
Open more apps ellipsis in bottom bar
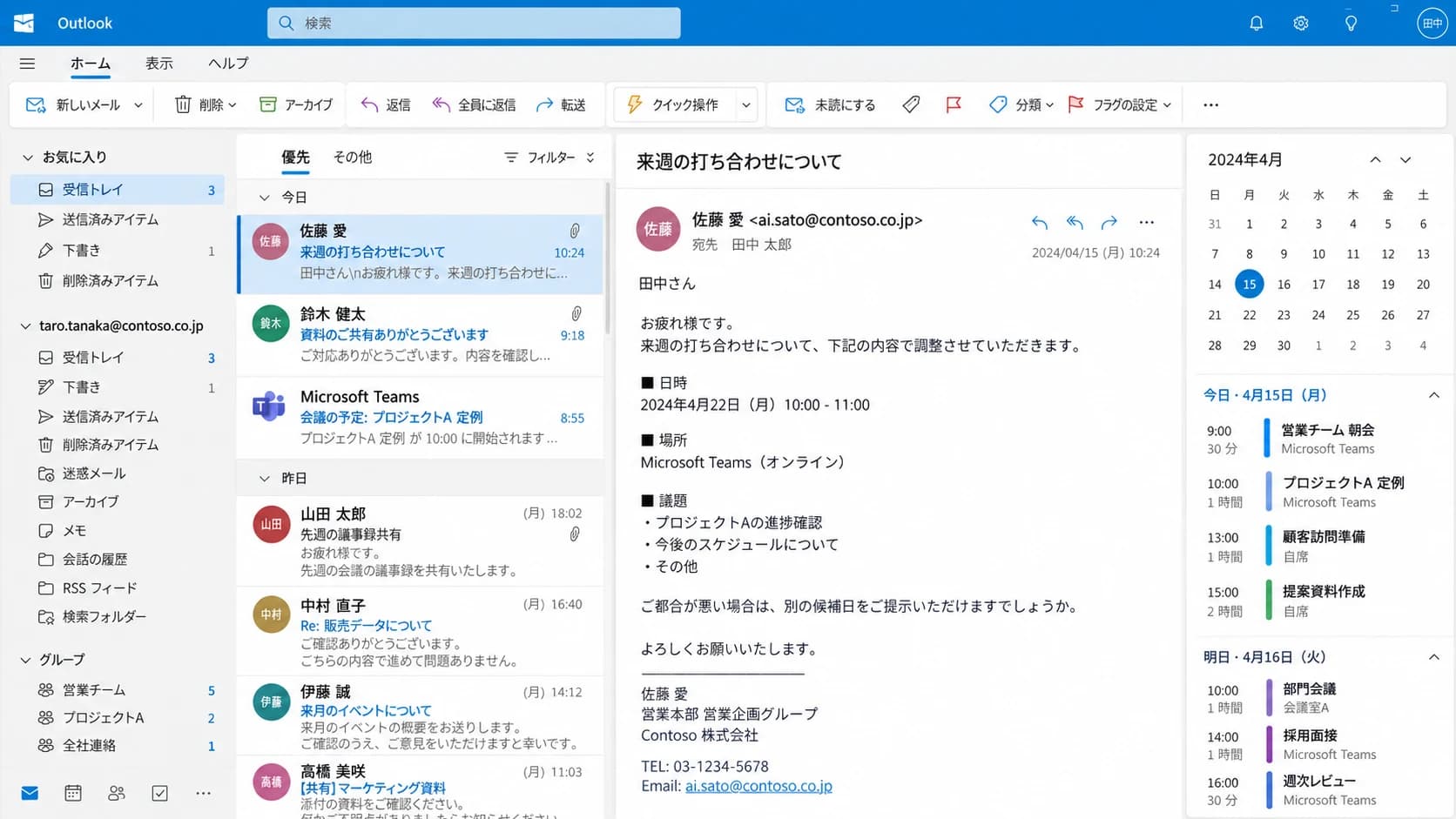[203, 793]
